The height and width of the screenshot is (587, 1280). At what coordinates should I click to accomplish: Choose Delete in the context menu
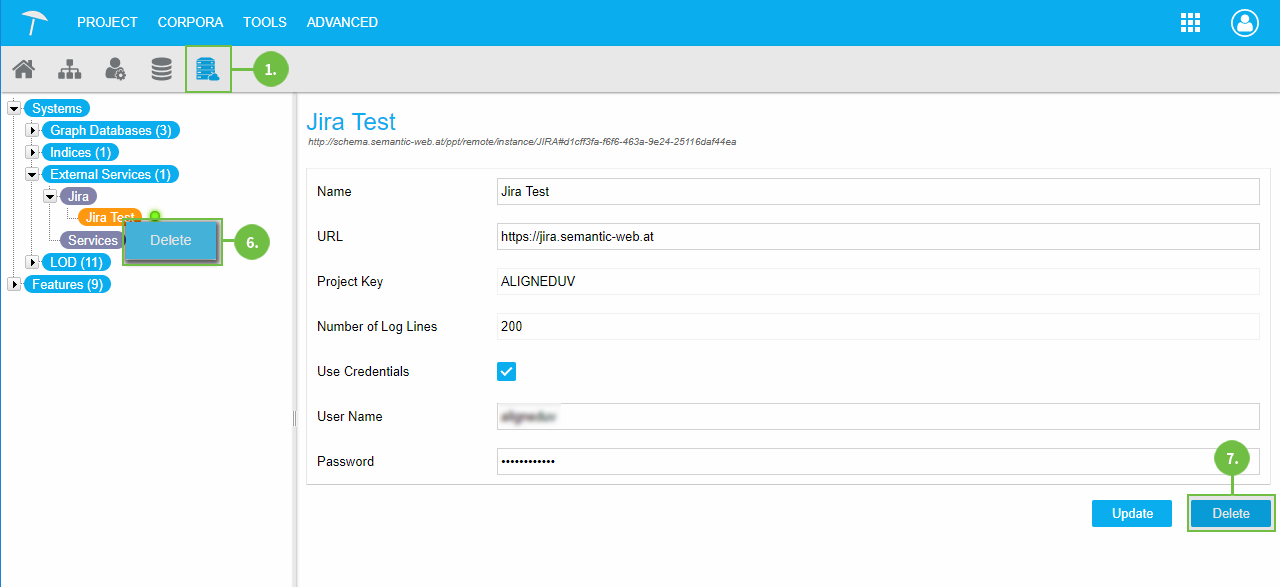coord(170,240)
